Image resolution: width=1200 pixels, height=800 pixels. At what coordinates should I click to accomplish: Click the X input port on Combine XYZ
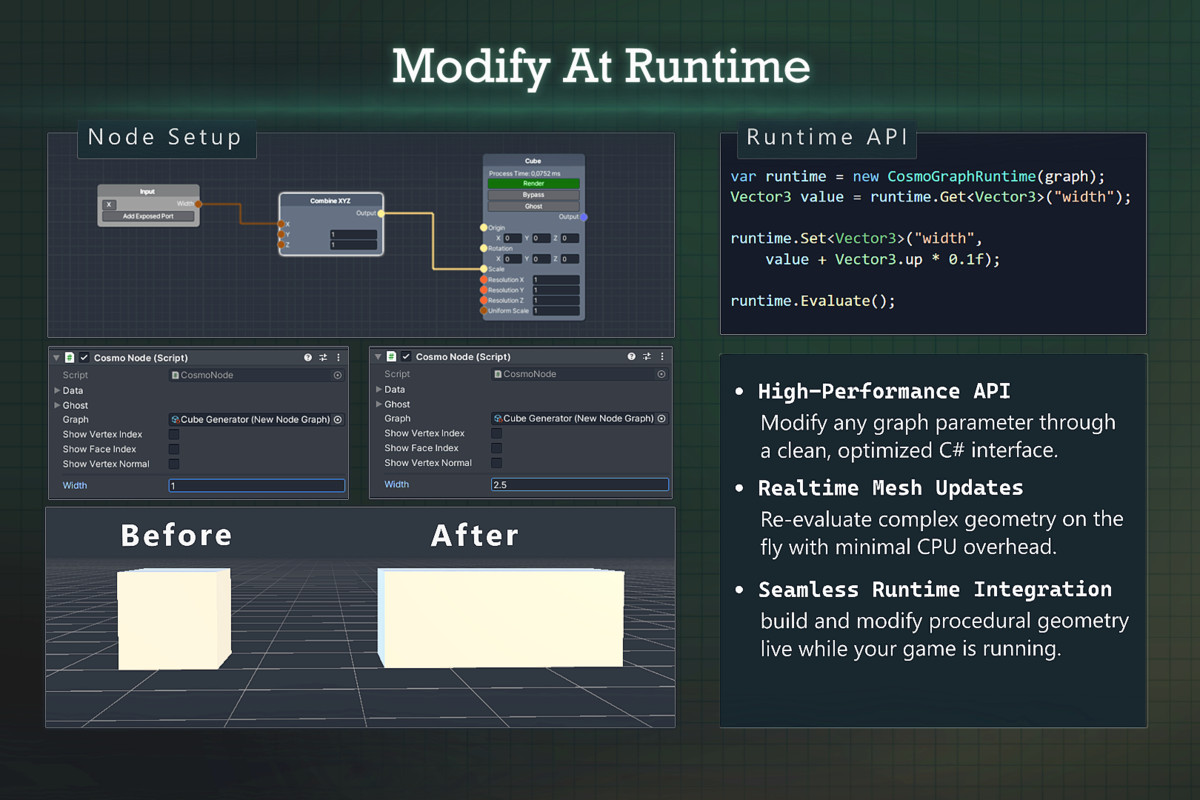pos(282,224)
